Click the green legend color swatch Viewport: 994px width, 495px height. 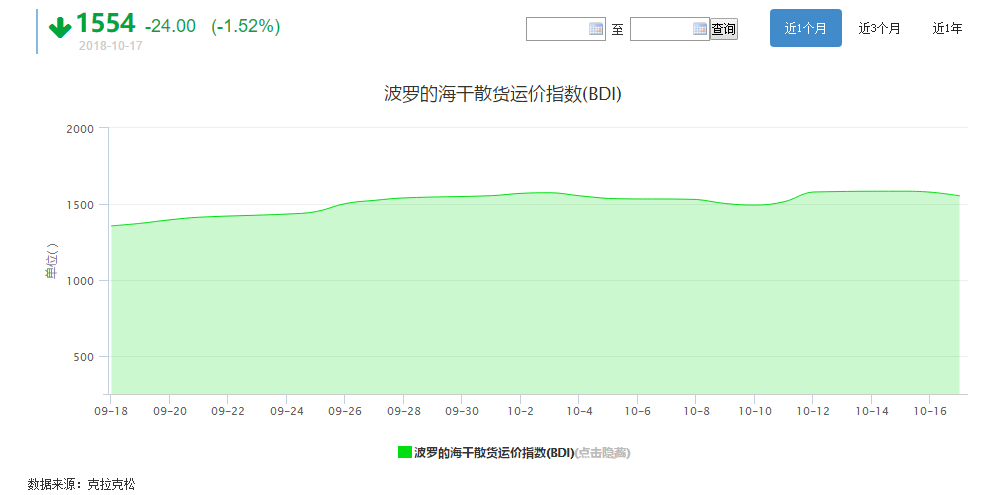[x=404, y=452]
